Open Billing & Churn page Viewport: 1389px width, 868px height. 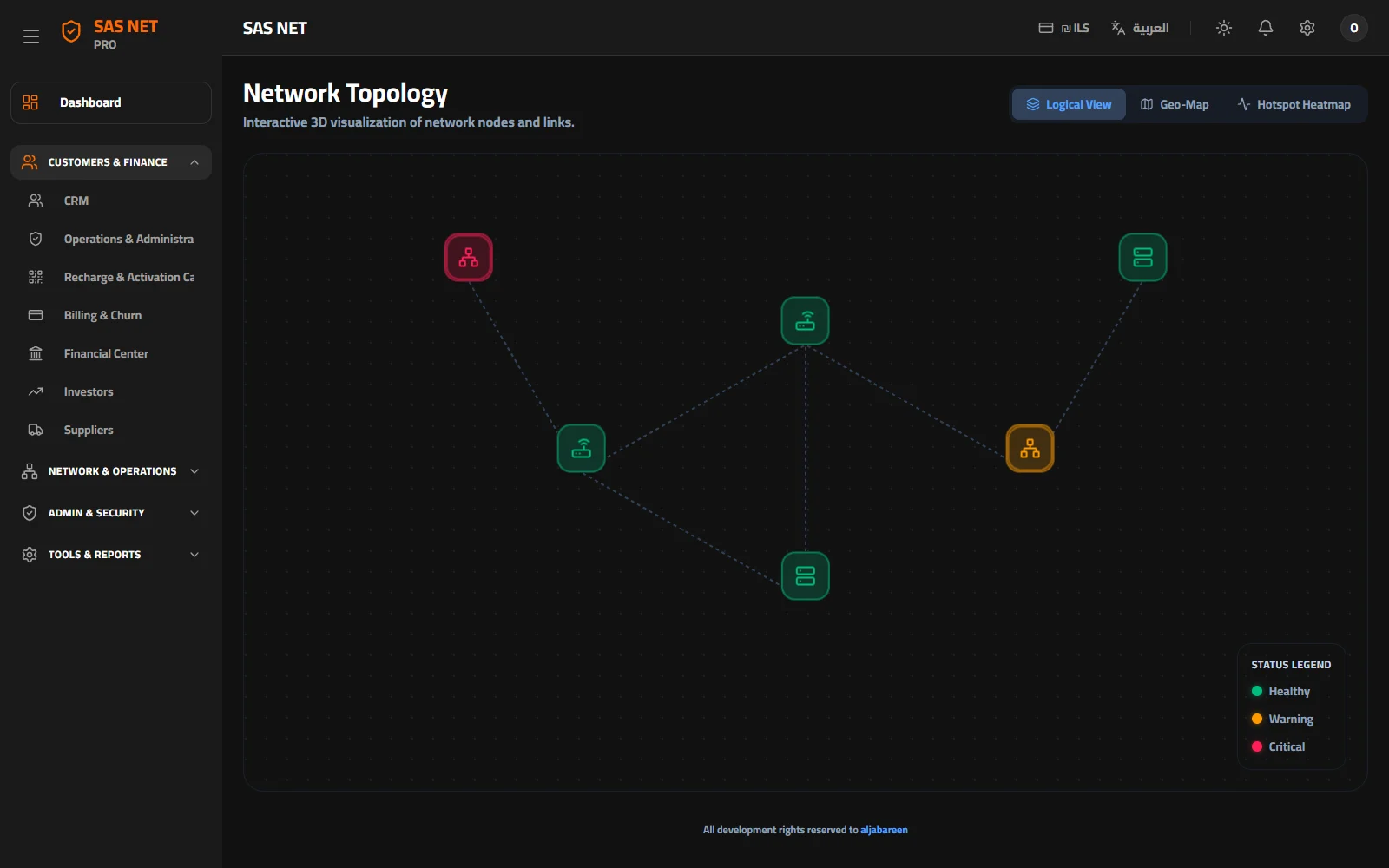[x=111, y=315]
